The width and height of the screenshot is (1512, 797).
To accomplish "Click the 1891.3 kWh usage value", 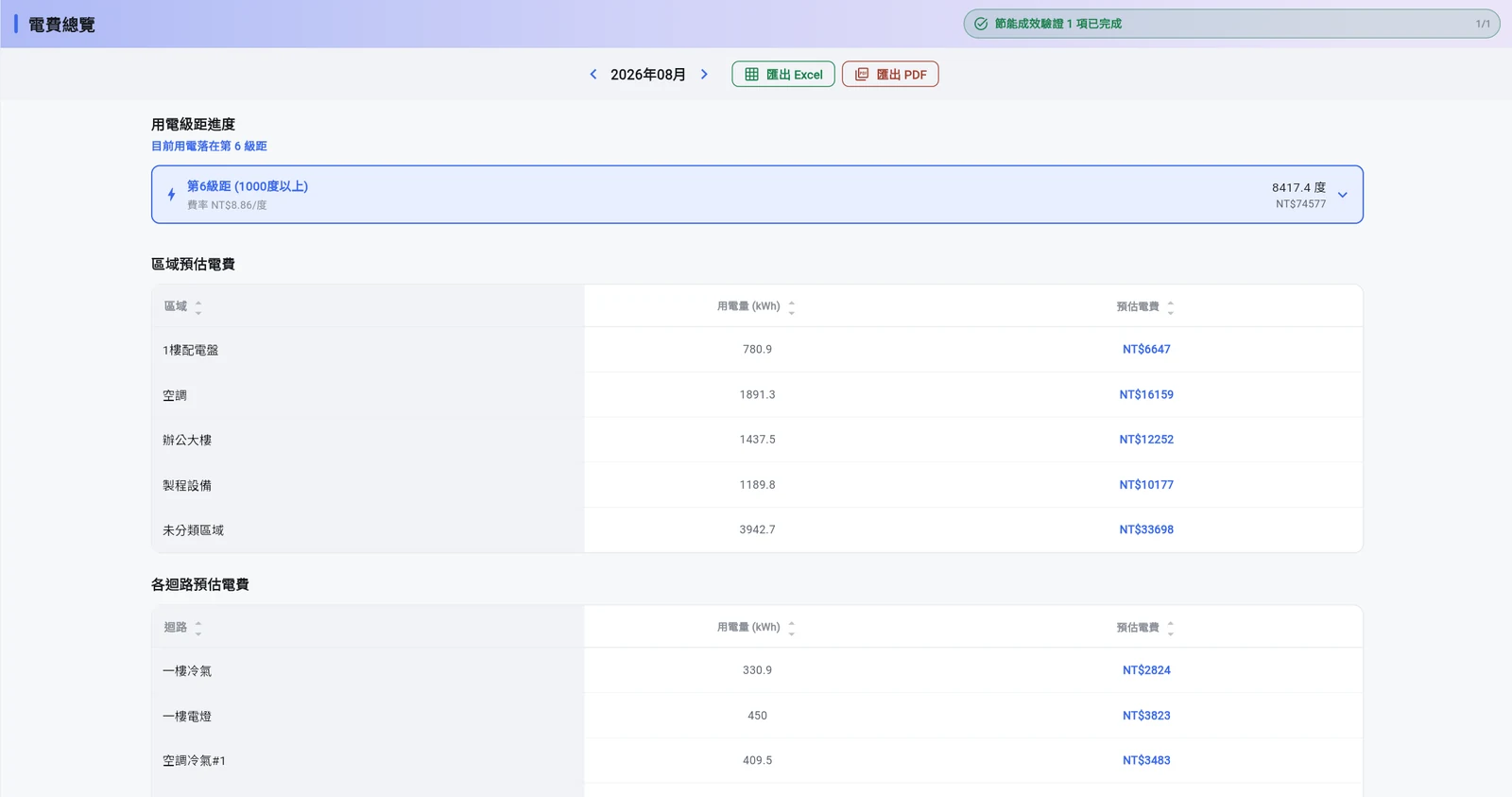I will [757, 395].
